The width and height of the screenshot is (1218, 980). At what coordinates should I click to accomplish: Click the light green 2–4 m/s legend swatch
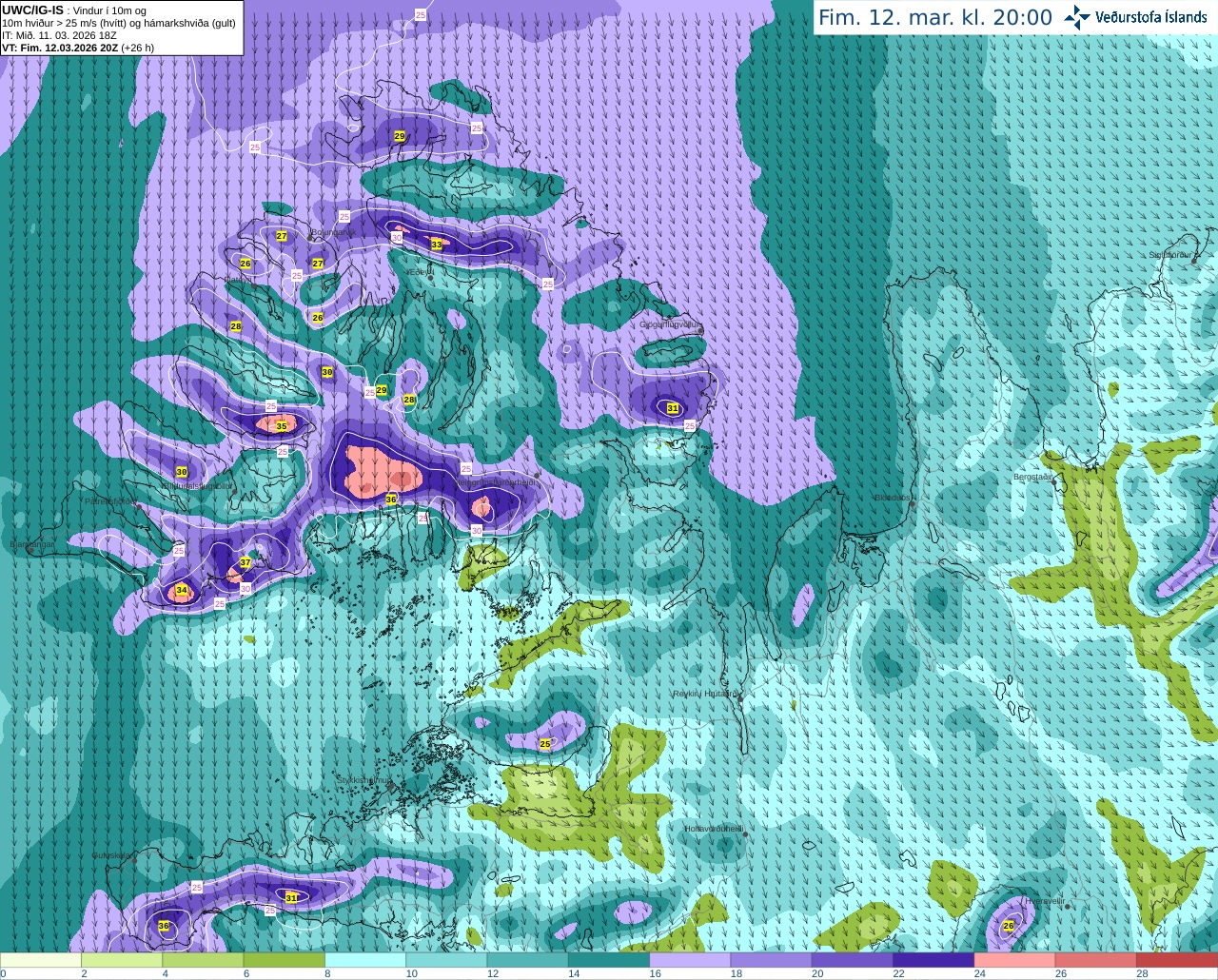(122, 960)
